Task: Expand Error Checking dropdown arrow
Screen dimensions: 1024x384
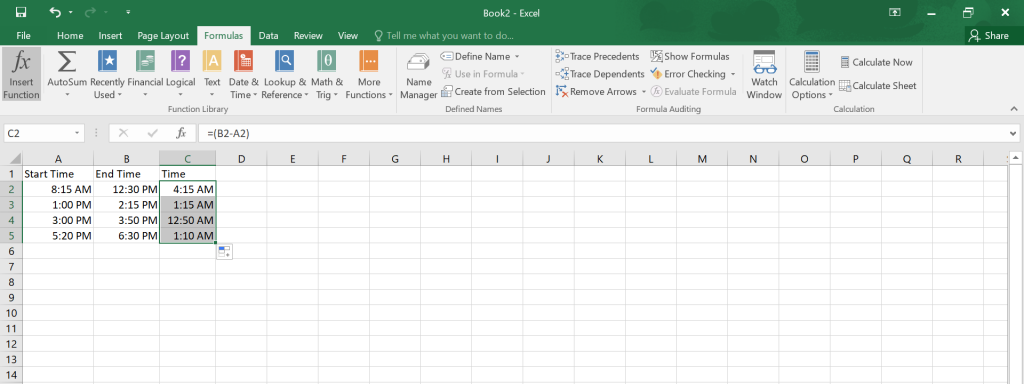Action: point(733,74)
